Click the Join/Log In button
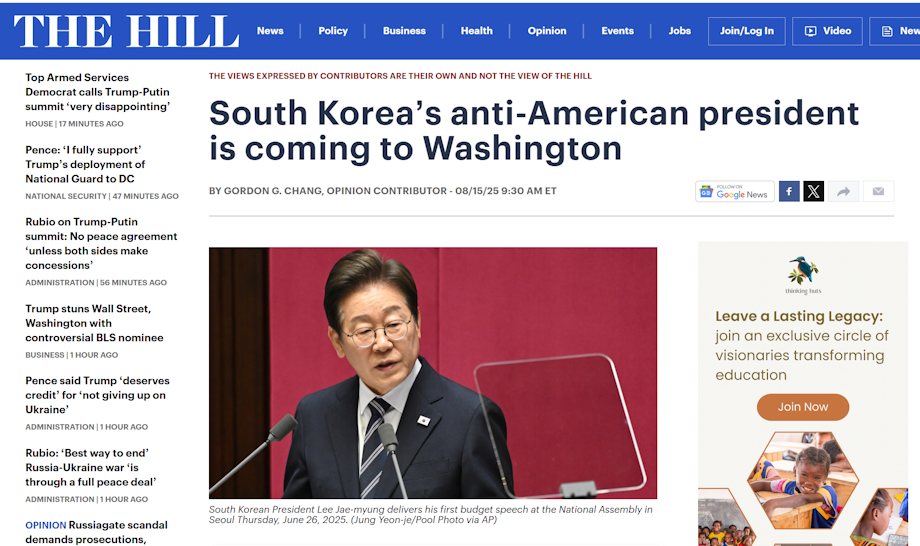 click(x=746, y=31)
